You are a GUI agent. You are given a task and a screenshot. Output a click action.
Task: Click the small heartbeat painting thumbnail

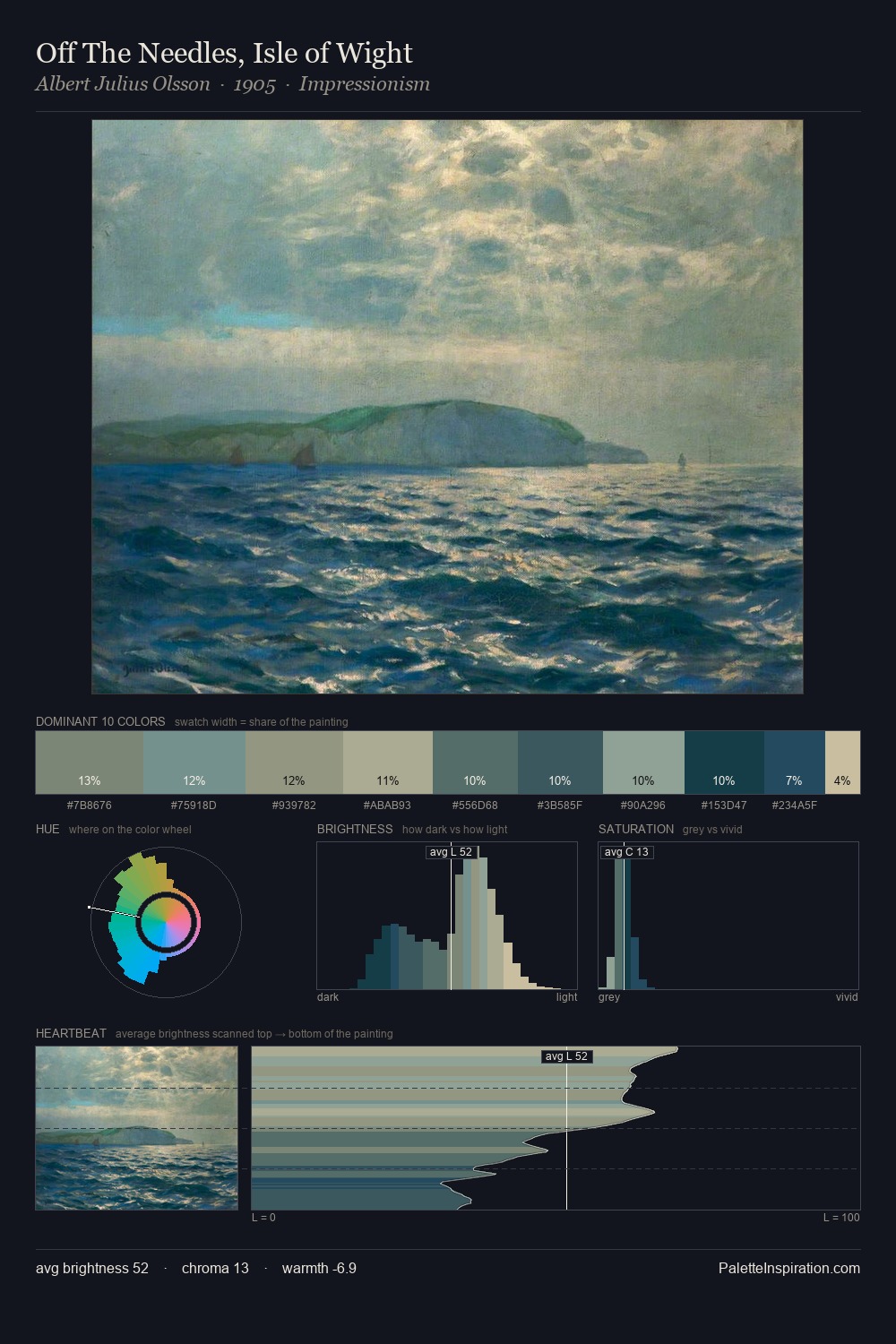coord(136,1128)
